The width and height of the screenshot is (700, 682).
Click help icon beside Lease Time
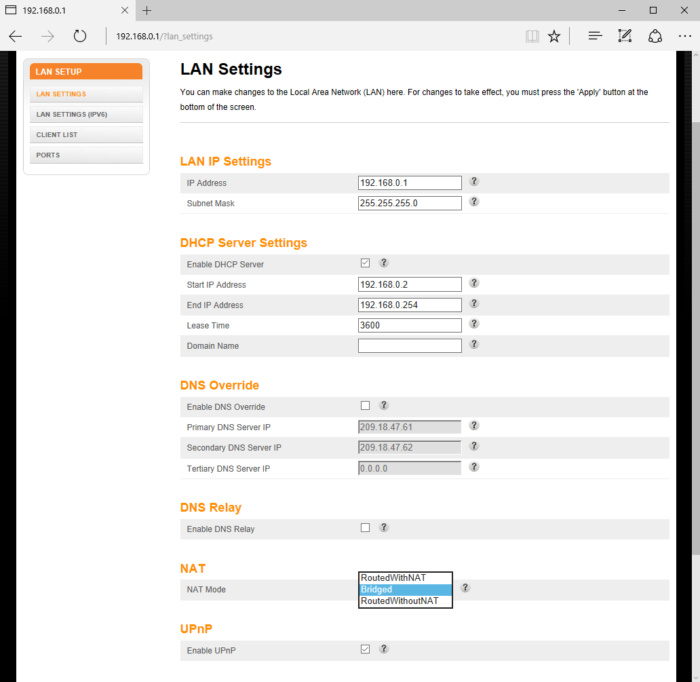coord(474,324)
